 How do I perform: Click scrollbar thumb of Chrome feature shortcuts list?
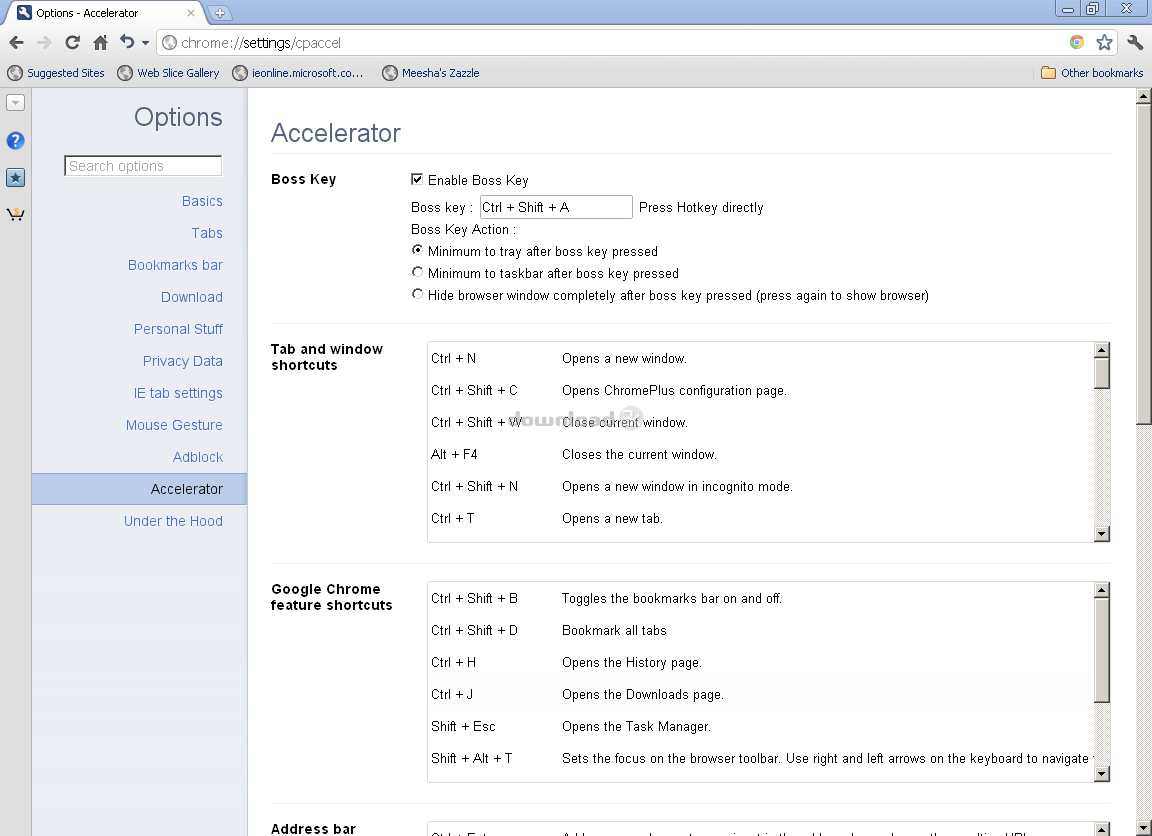(1101, 651)
